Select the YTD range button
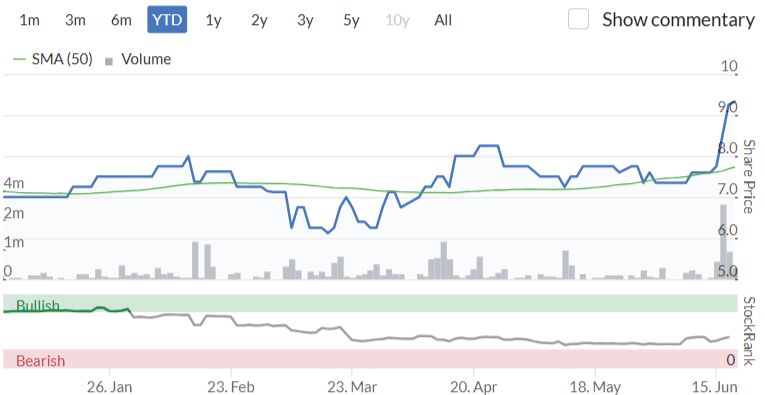The height and width of the screenshot is (395, 765). [x=167, y=20]
